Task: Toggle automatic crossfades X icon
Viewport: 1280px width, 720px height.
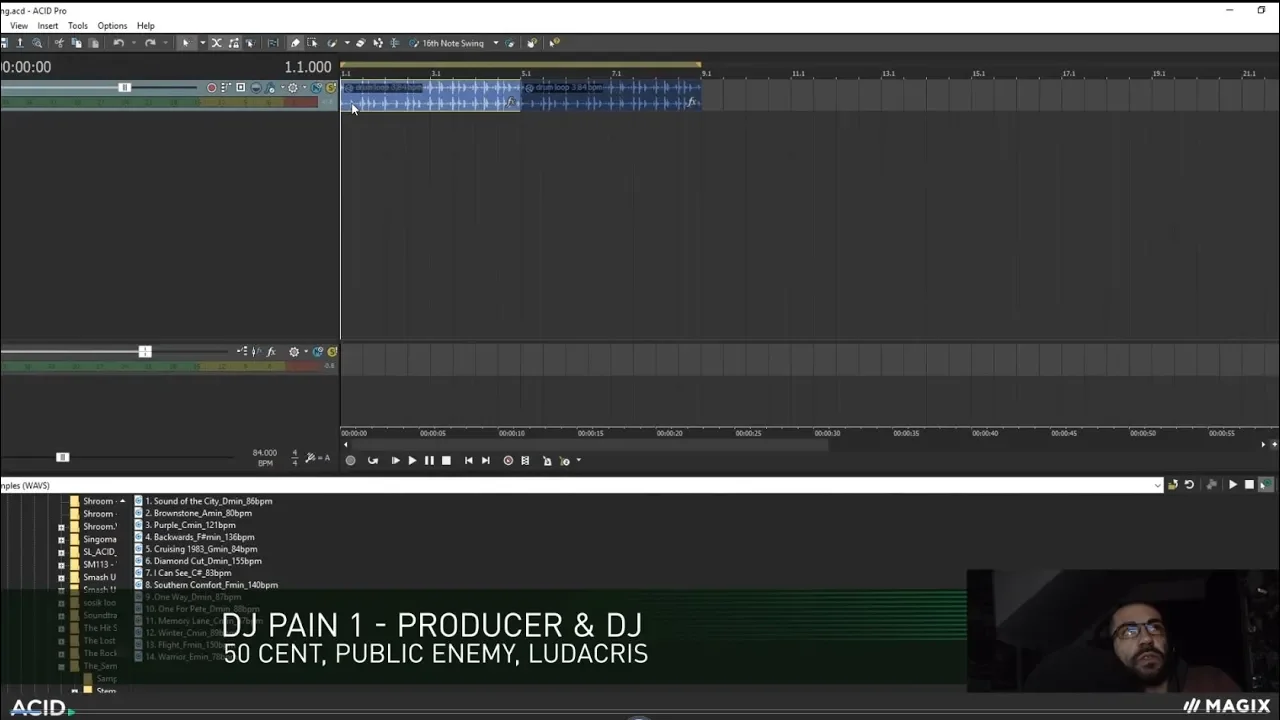Action: point(216,43)
